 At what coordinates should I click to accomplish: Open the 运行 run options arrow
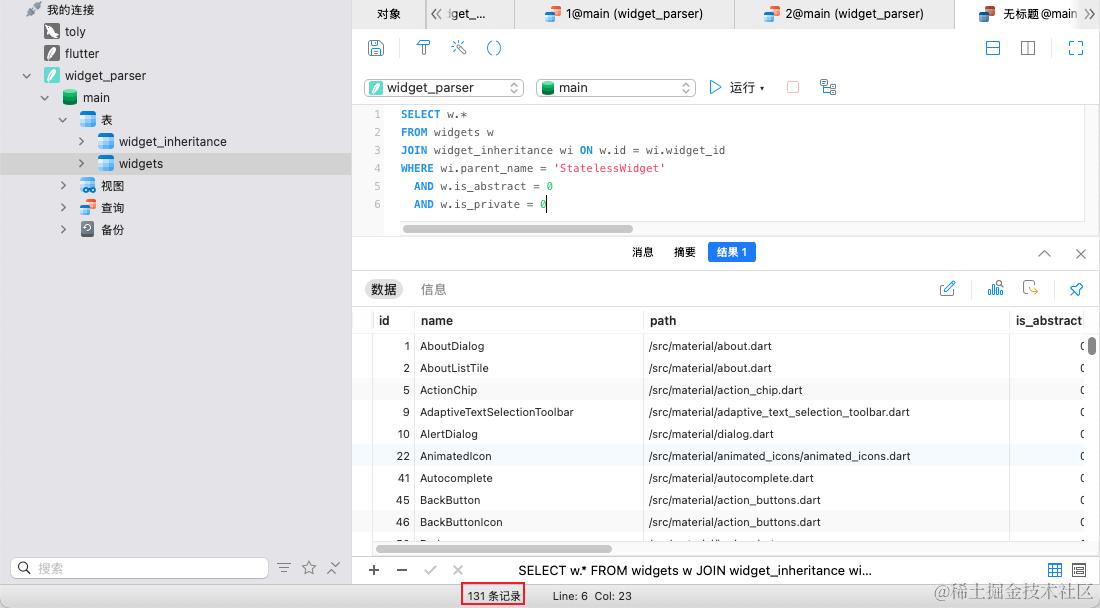[x=763, y=88]
